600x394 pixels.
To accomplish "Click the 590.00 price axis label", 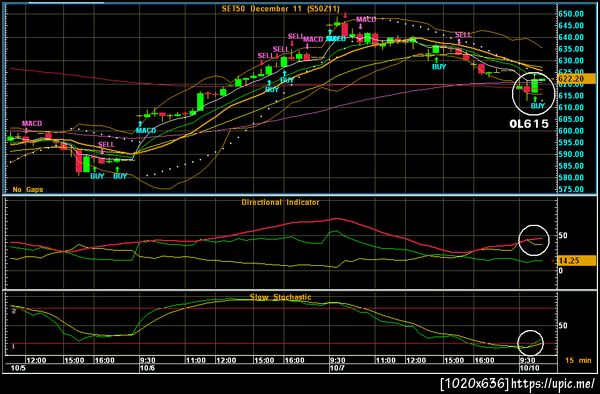I will tap(571, 154).
